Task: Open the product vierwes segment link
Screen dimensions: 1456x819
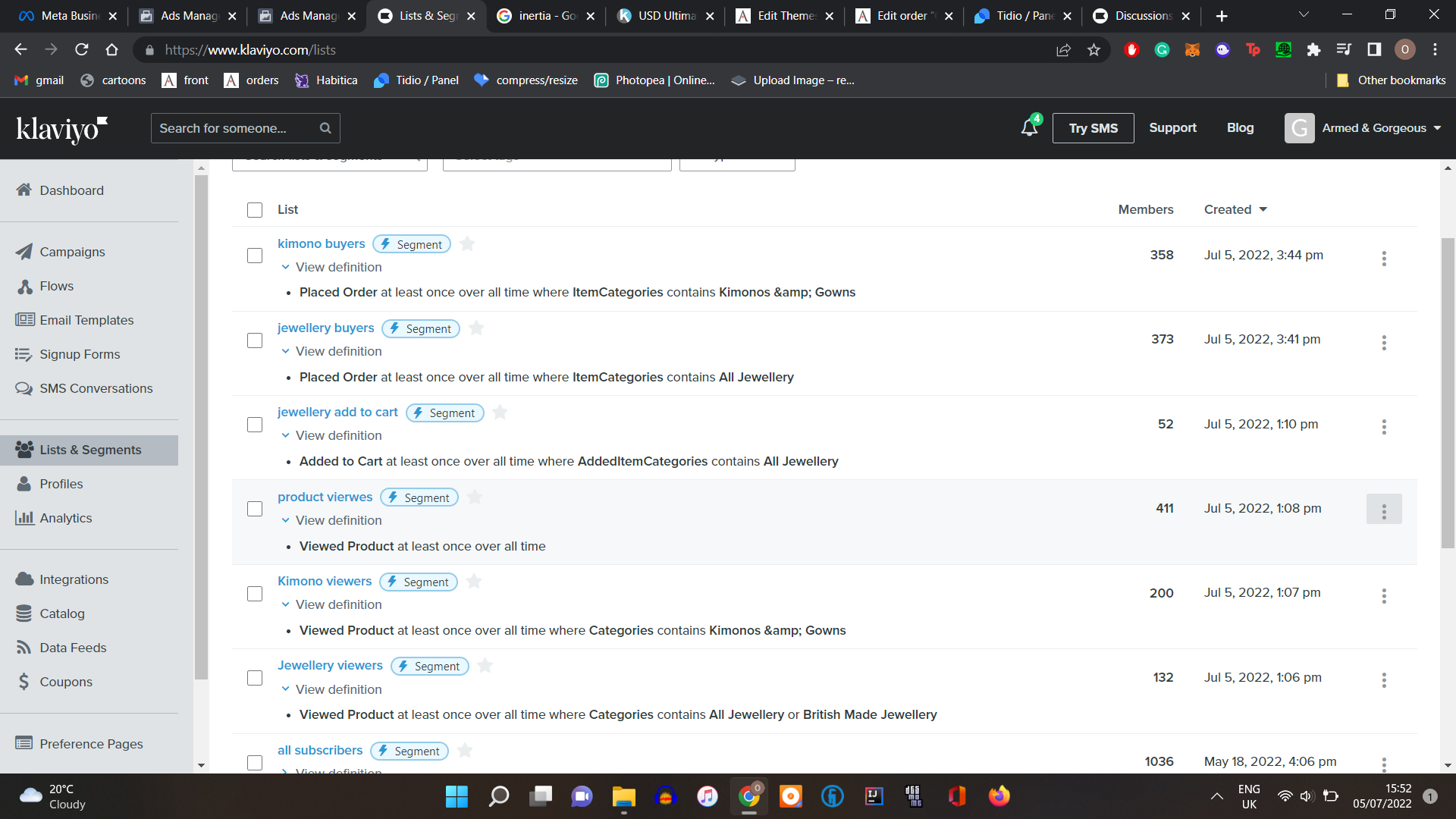Action: 325,497
